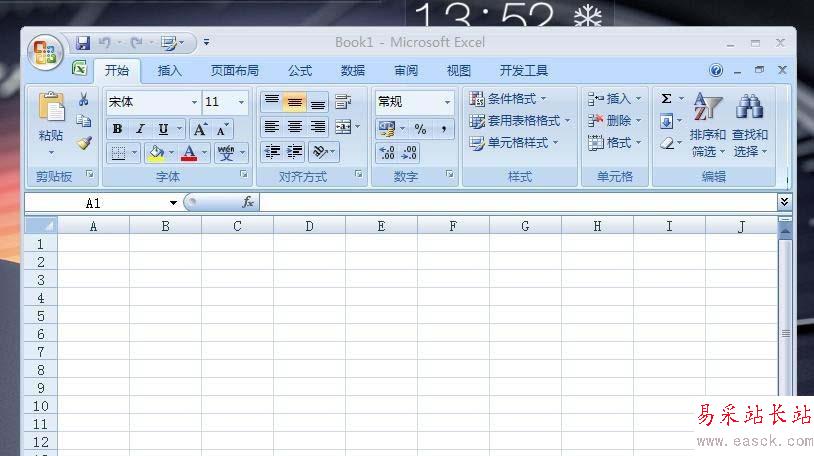Open 单元格样式 cell styles
The image size is (814, 456).
point(513,142)
